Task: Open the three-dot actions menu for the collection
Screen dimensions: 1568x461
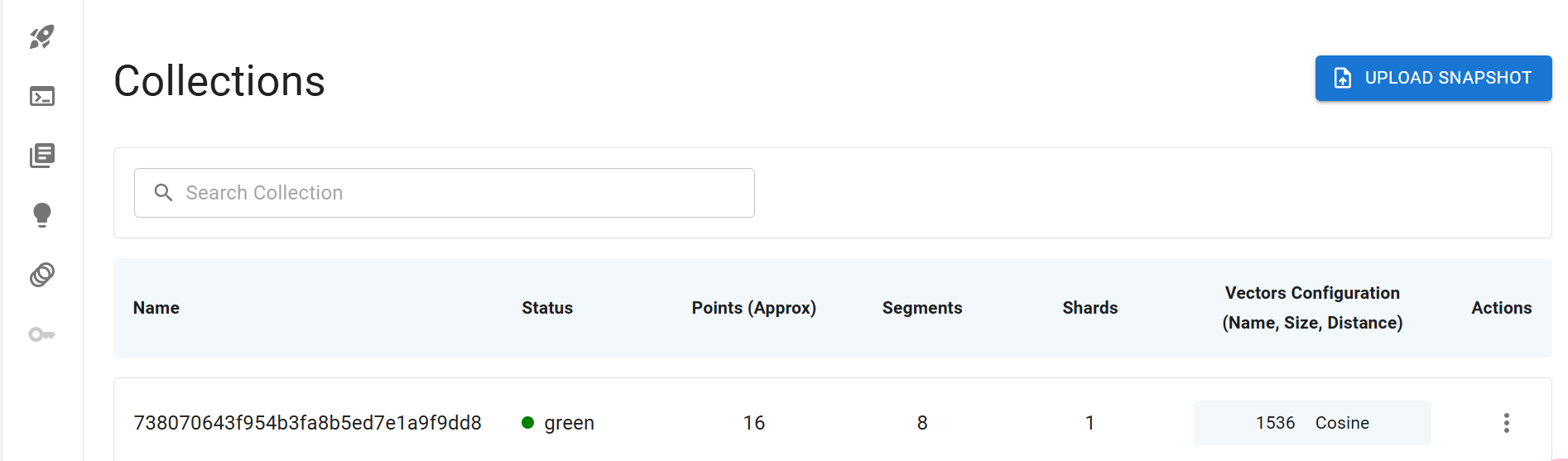Action: pos(1506,423)
